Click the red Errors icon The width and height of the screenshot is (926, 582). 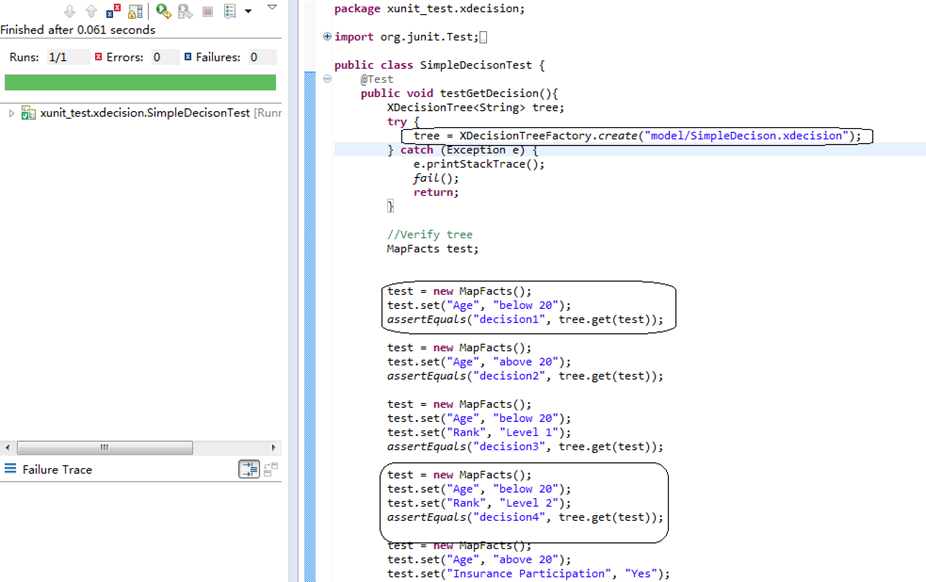(x=98, y=57)
